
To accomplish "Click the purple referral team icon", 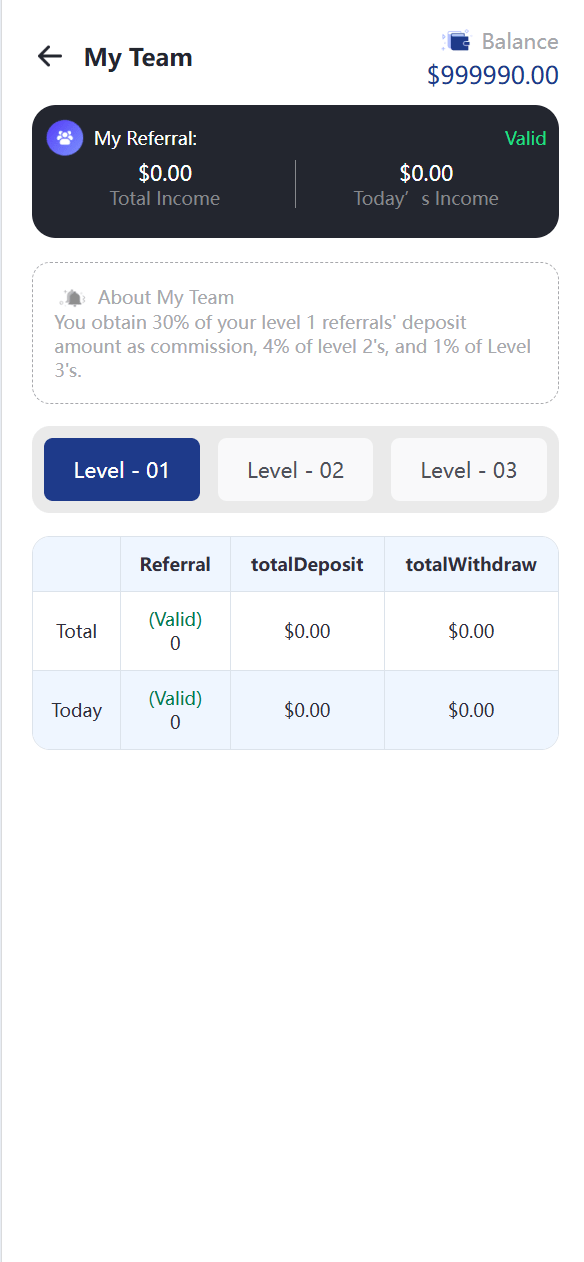I will [65, 138].
